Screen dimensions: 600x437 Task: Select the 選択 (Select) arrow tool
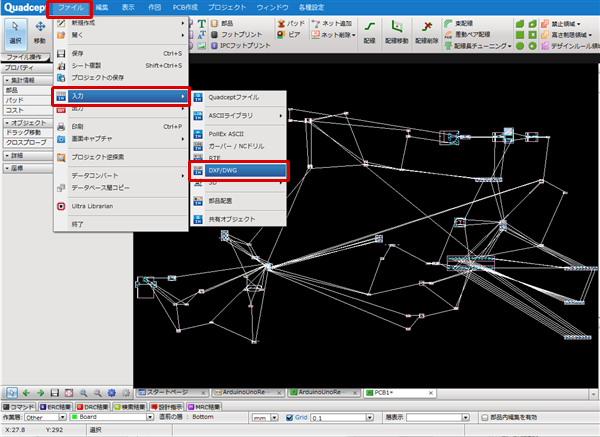(15, 33)
